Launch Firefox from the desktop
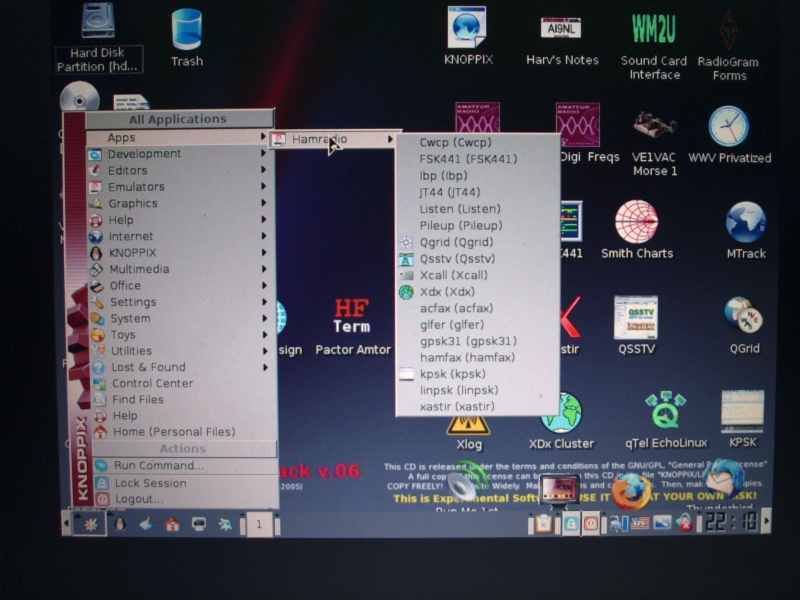Screen dimensions: 800x600 (x=631, y=491)
